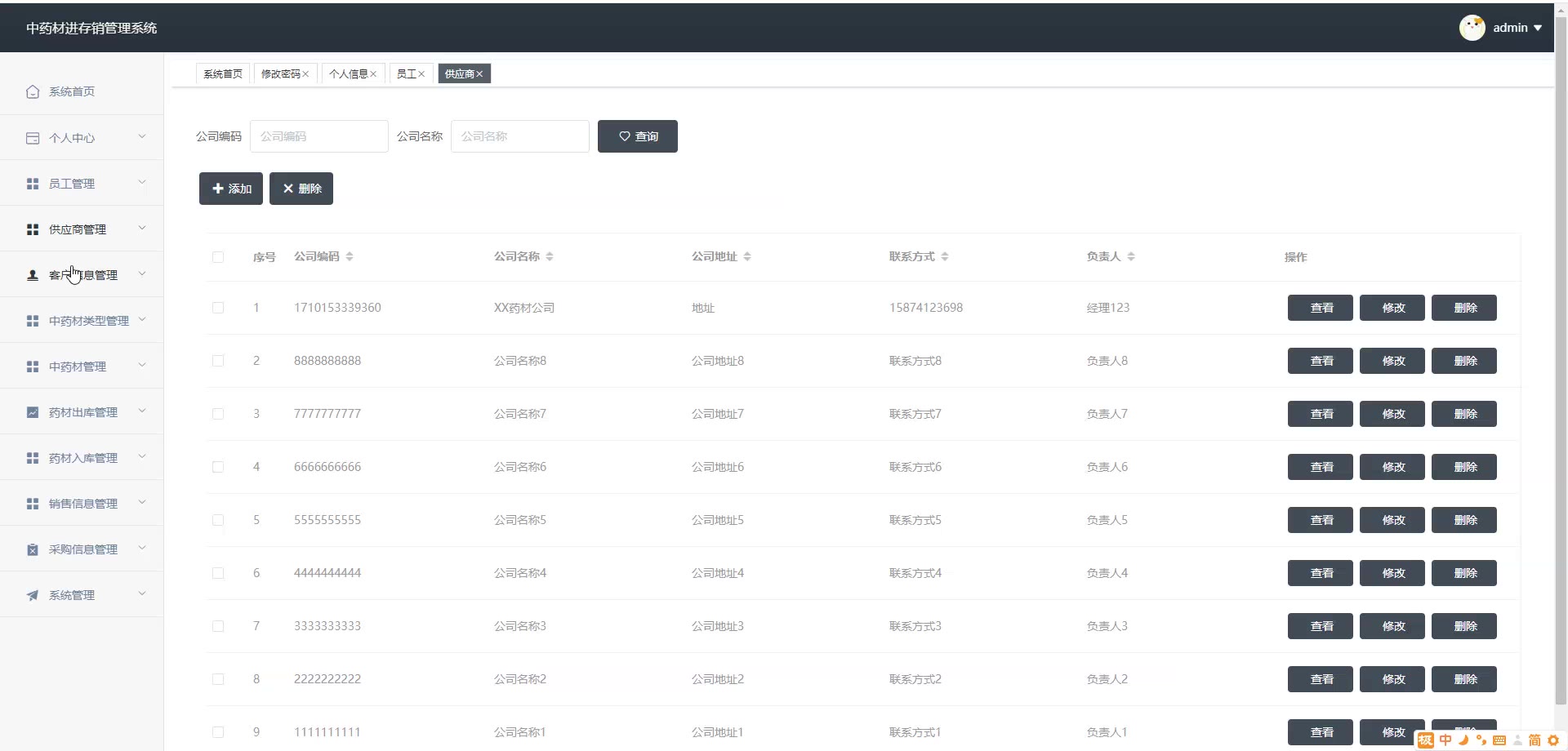The height and width of the screenshot is (751, 1568).
Task: Switch to the 个人信息 tab
Action: [349, 74]
